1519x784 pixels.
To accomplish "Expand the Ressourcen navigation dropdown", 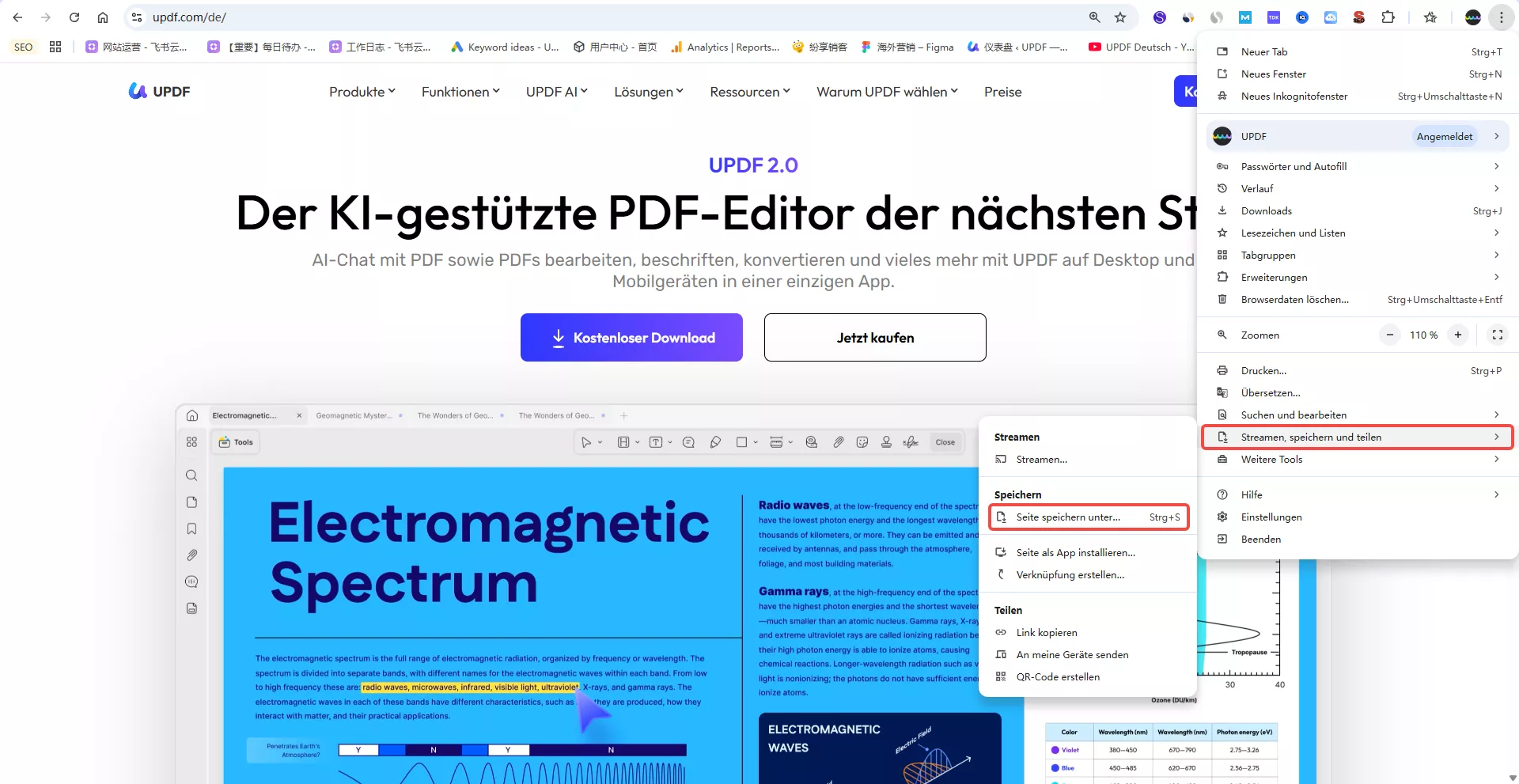I will point(750,92).
